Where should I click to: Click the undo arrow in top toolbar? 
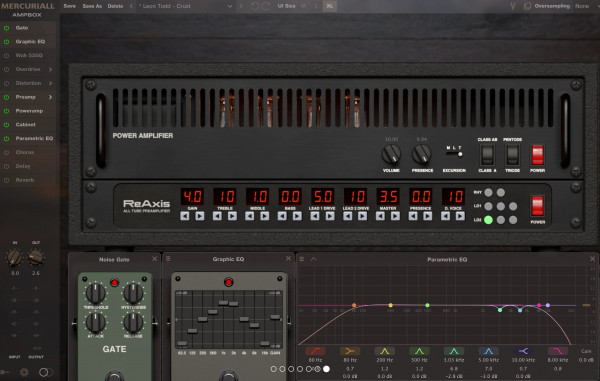point(255,6)
